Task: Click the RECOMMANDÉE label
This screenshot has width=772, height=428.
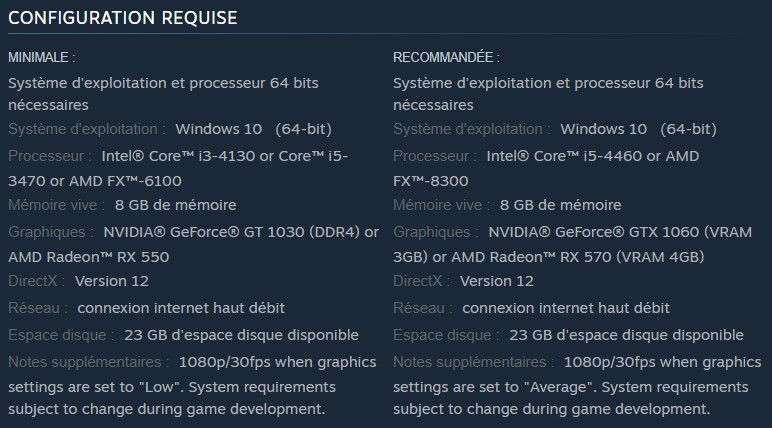Action: [x=446, y=57]
